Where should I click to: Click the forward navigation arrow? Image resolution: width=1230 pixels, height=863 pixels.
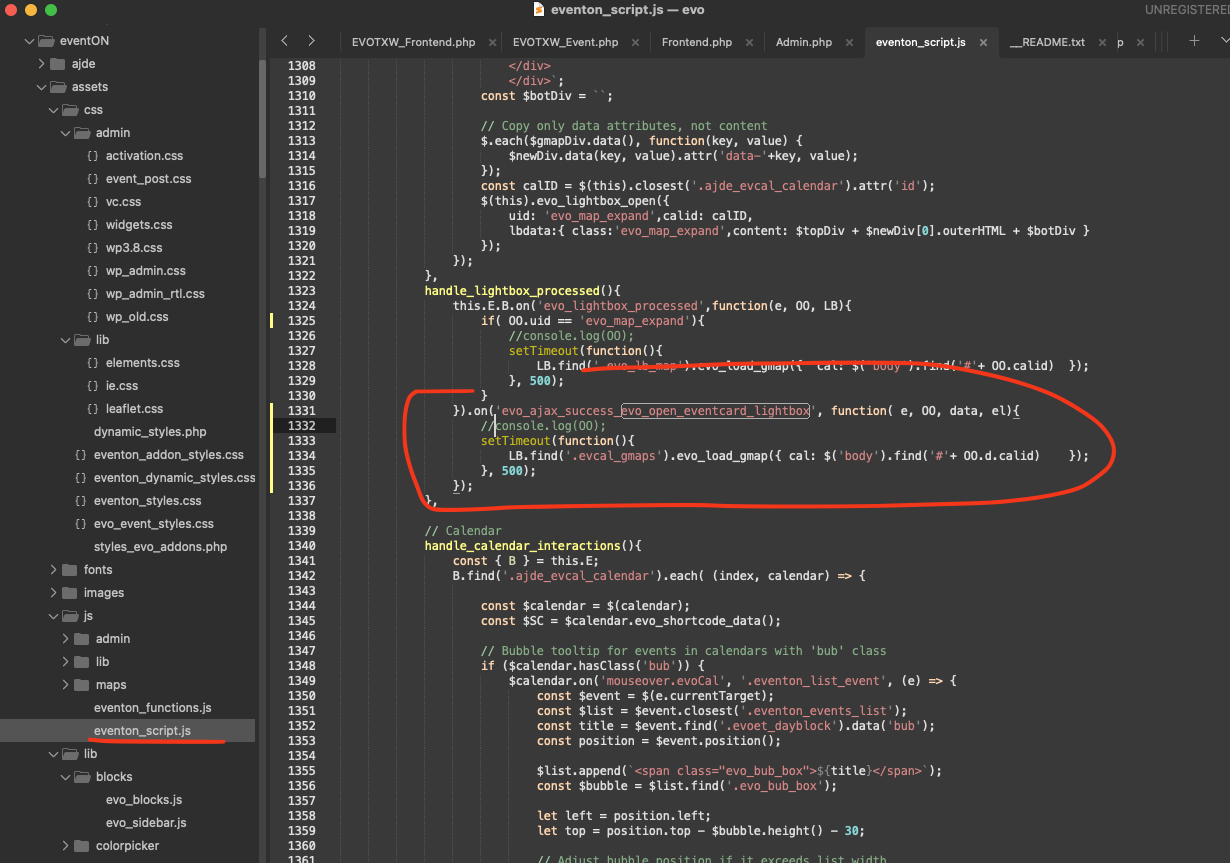[x=311, y=41]
